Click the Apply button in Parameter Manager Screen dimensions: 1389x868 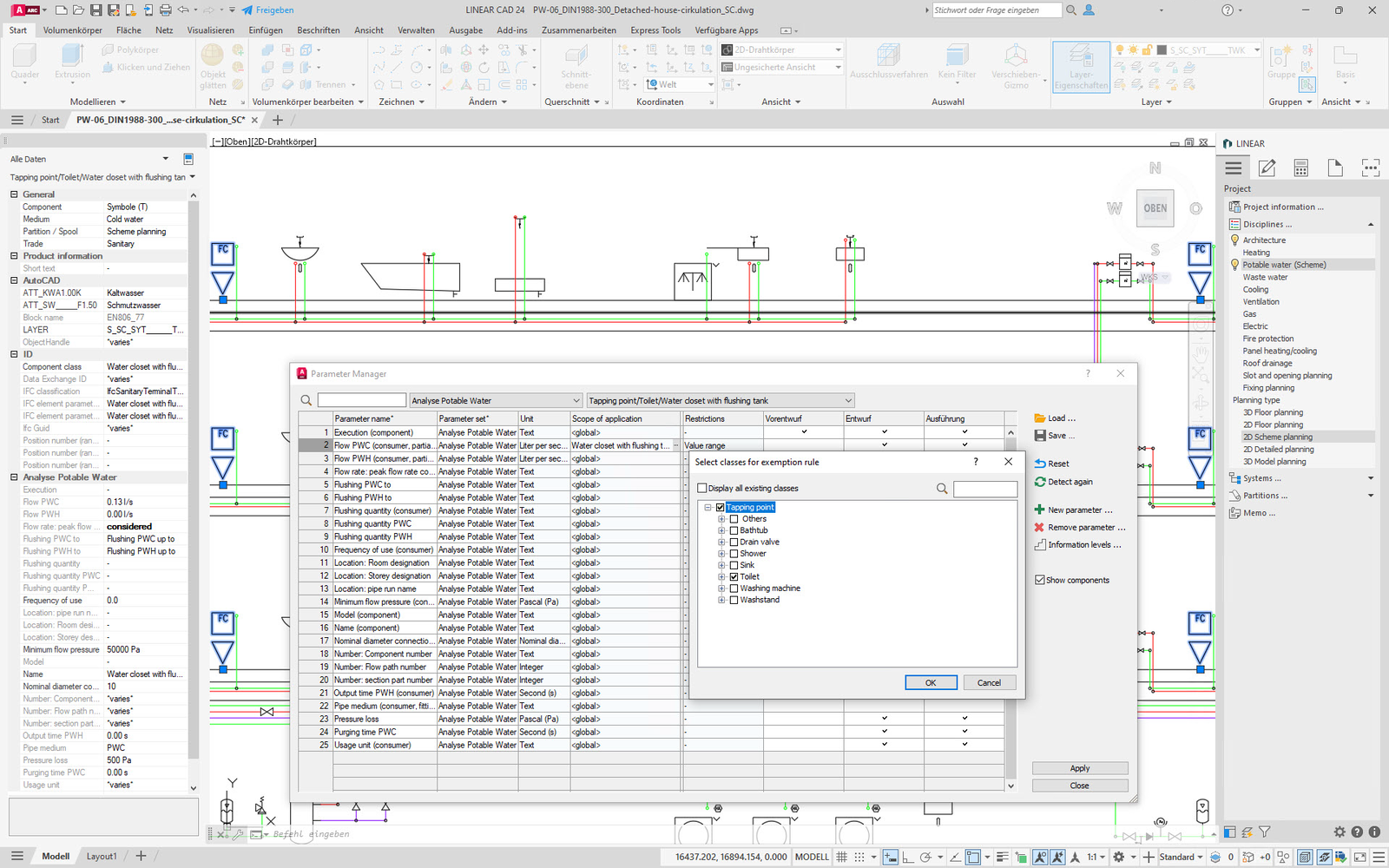[1079, 768]
